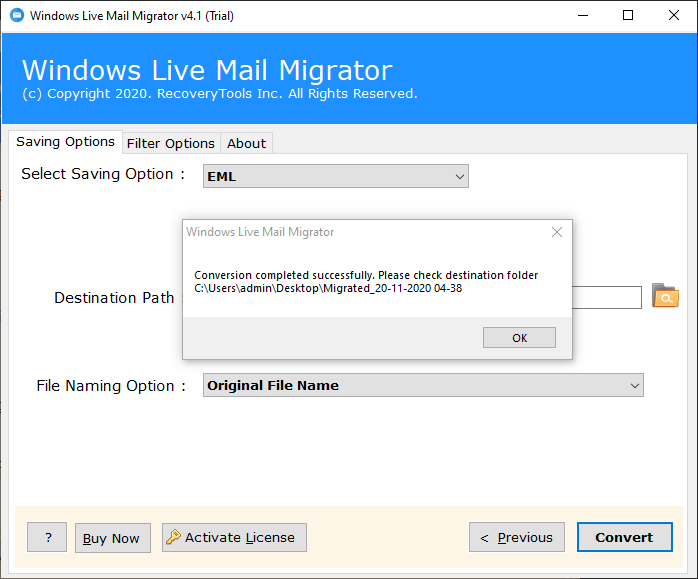Click the "File Naming Option :" label
This screenshot has width=698, height=579.
111,386
